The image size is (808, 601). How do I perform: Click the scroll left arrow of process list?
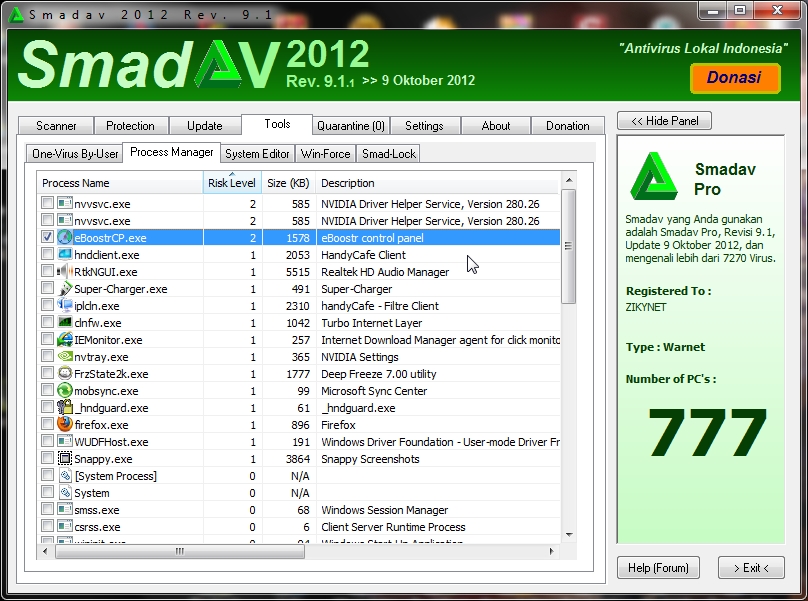(x=45, y=551)
